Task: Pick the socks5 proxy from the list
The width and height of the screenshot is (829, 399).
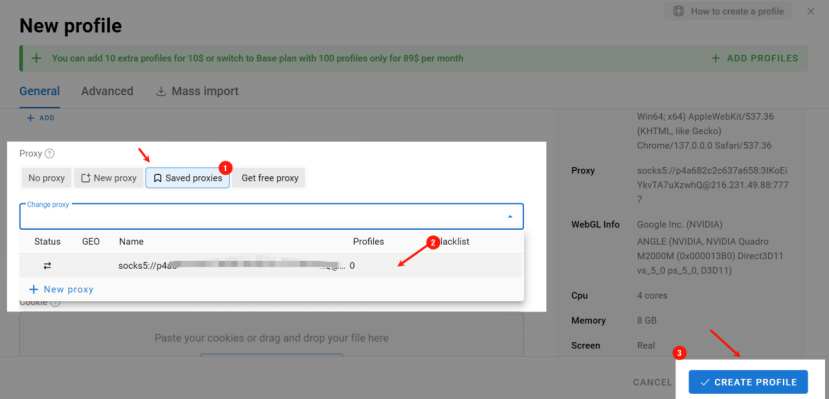Action: [x=271, y=266]
